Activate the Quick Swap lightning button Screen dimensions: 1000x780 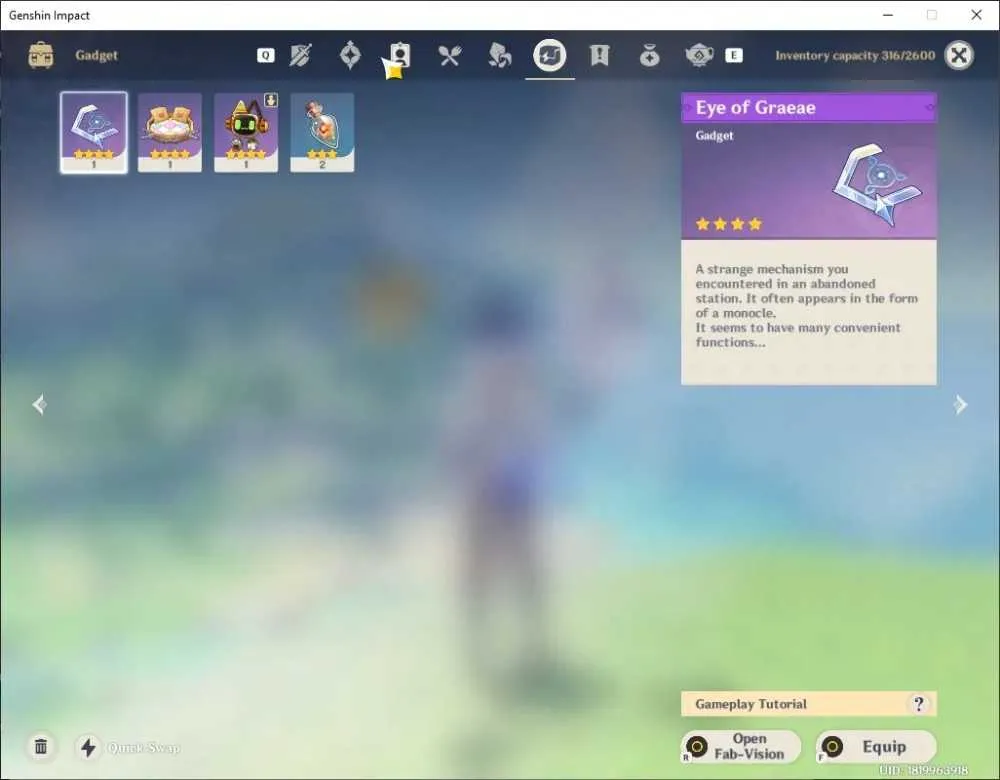(89, 747)
